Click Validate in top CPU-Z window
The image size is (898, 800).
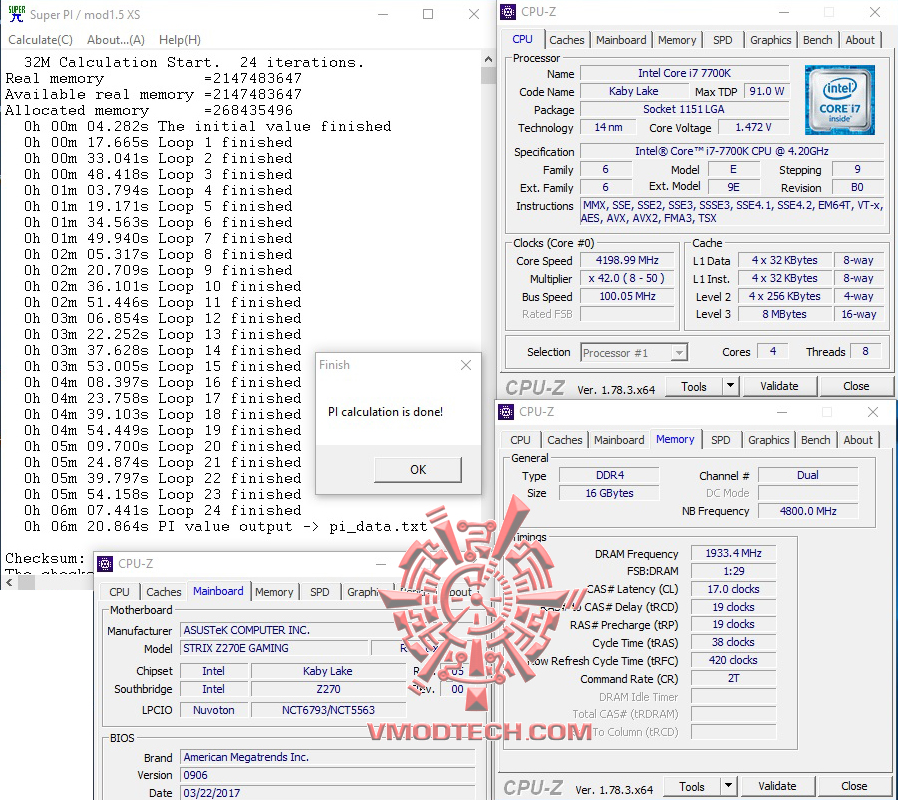tap(779, 387)
